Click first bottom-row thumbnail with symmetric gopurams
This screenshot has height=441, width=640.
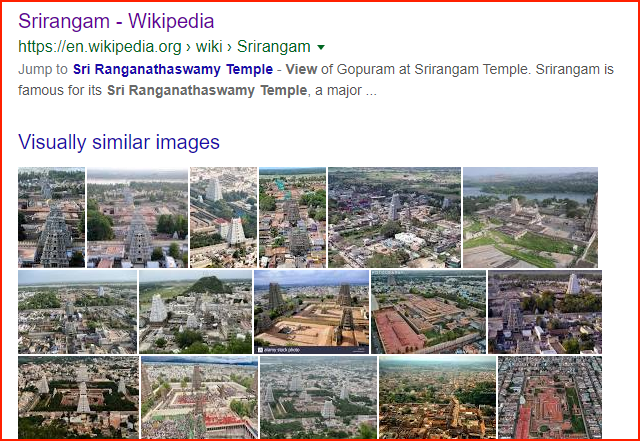coord(78,397)
